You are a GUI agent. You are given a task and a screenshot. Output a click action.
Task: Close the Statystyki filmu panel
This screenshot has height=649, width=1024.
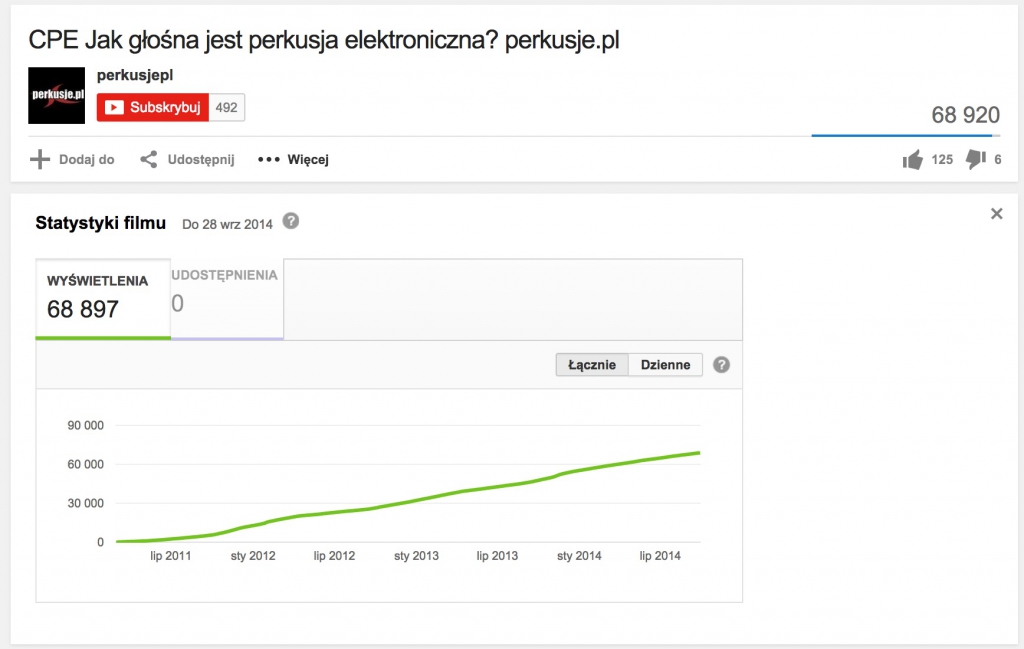click(996, 213)
